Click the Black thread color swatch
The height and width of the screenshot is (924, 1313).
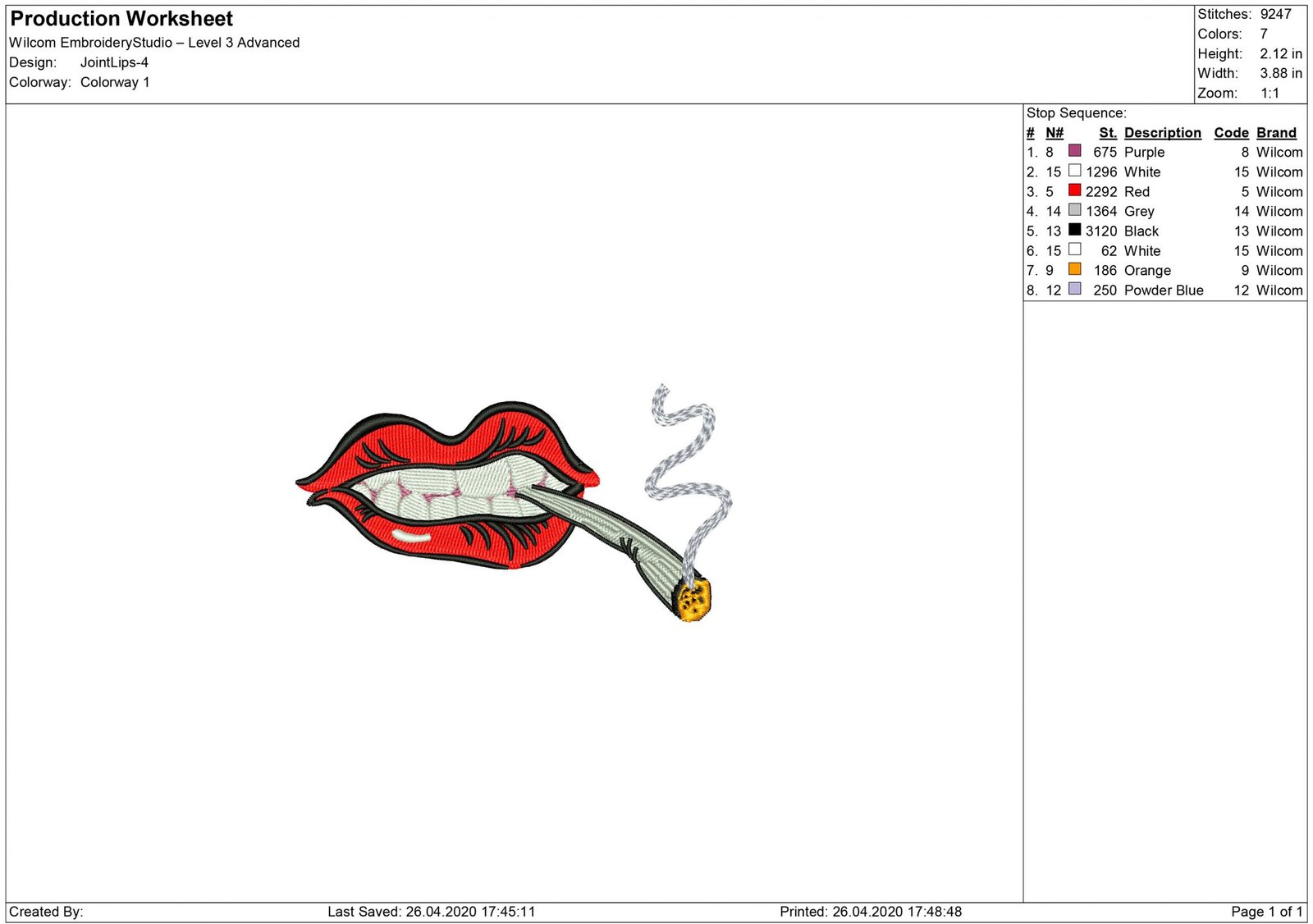[1075, 231]
